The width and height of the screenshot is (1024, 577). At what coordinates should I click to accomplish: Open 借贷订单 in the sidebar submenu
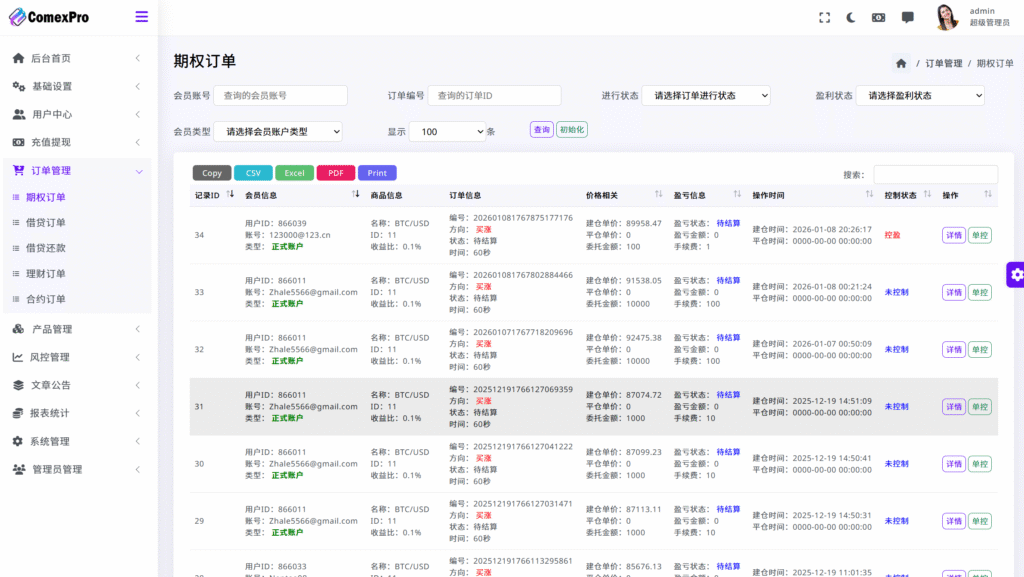(46, 222)
